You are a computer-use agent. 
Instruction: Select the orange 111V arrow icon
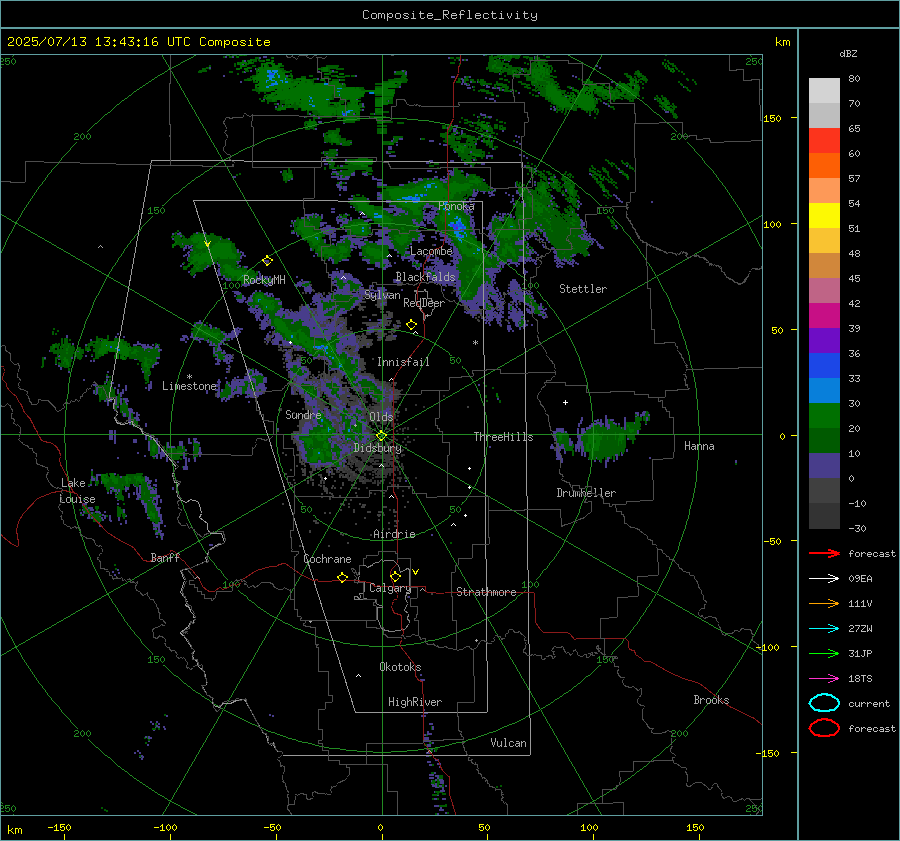[x=824, y=603]
